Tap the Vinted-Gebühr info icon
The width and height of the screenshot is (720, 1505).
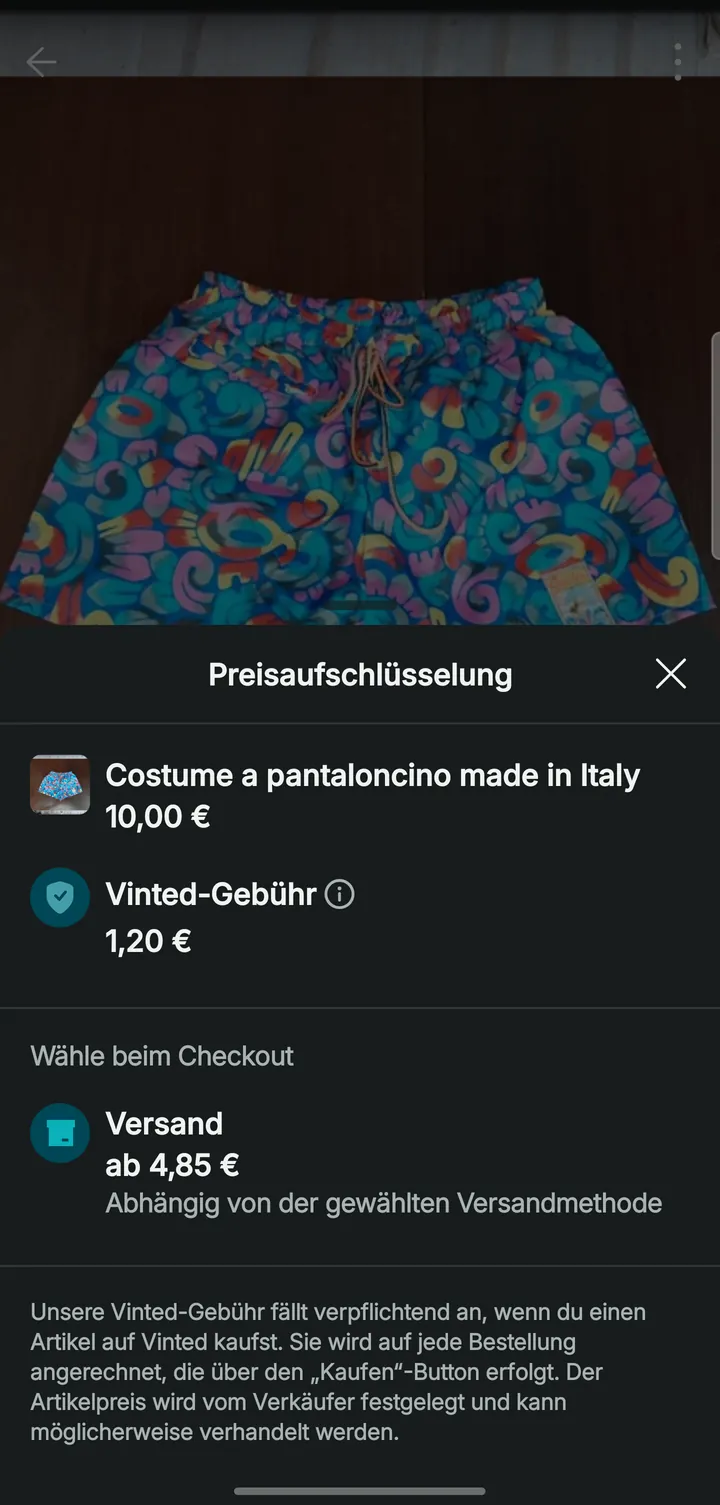tap(340, 894)
